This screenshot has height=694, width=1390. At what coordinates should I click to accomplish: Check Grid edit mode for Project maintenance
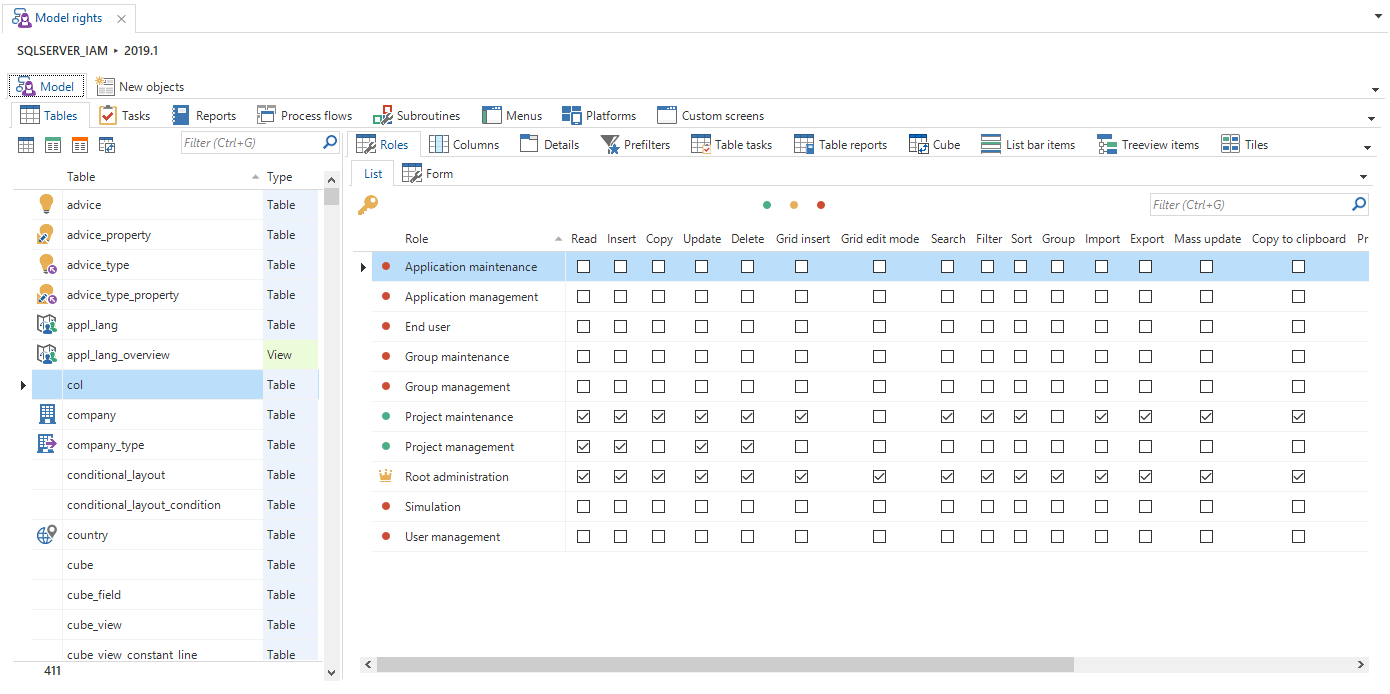pos(879,417)
